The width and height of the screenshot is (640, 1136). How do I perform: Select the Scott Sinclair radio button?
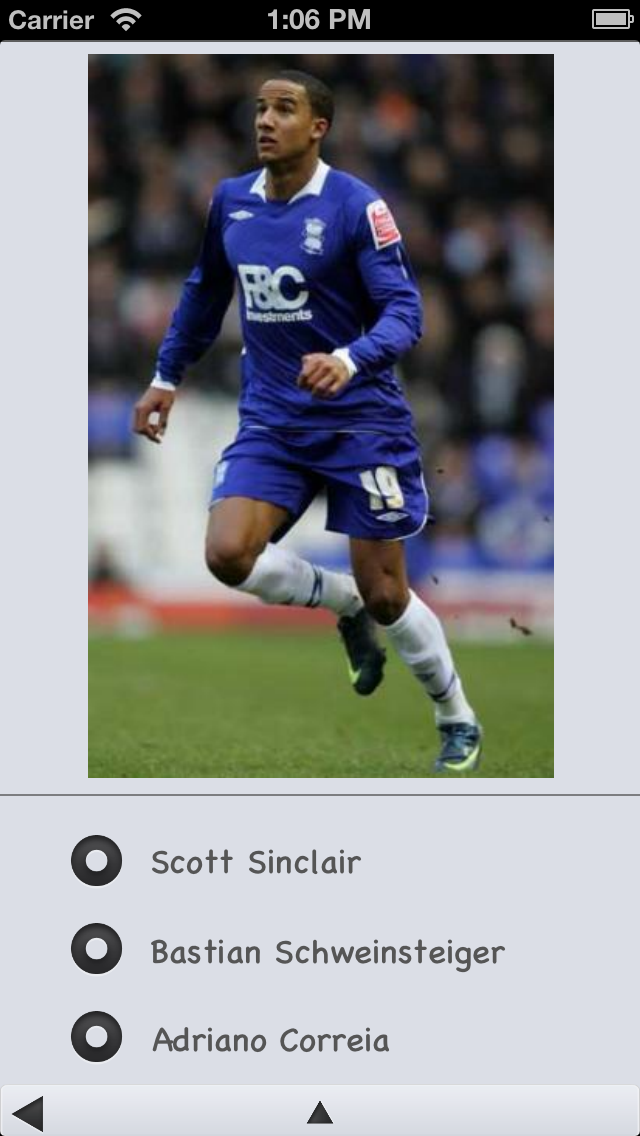pyautogui.click(x=96, y=861)
